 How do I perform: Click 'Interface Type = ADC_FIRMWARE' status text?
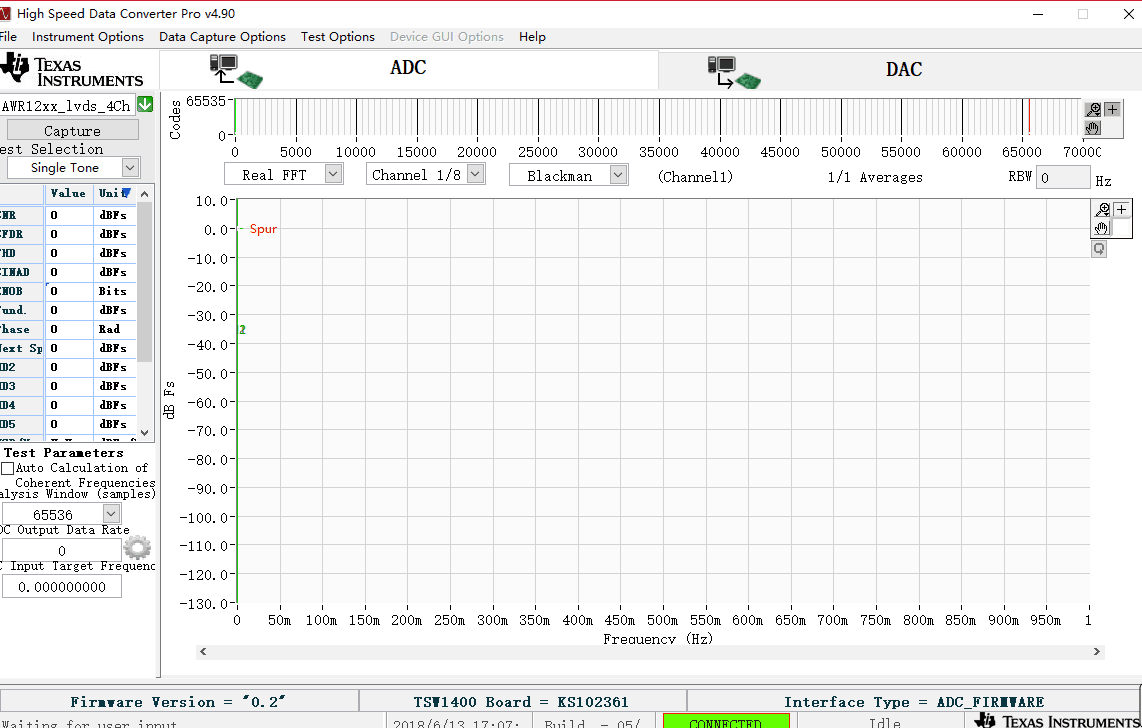click(914, 702)
